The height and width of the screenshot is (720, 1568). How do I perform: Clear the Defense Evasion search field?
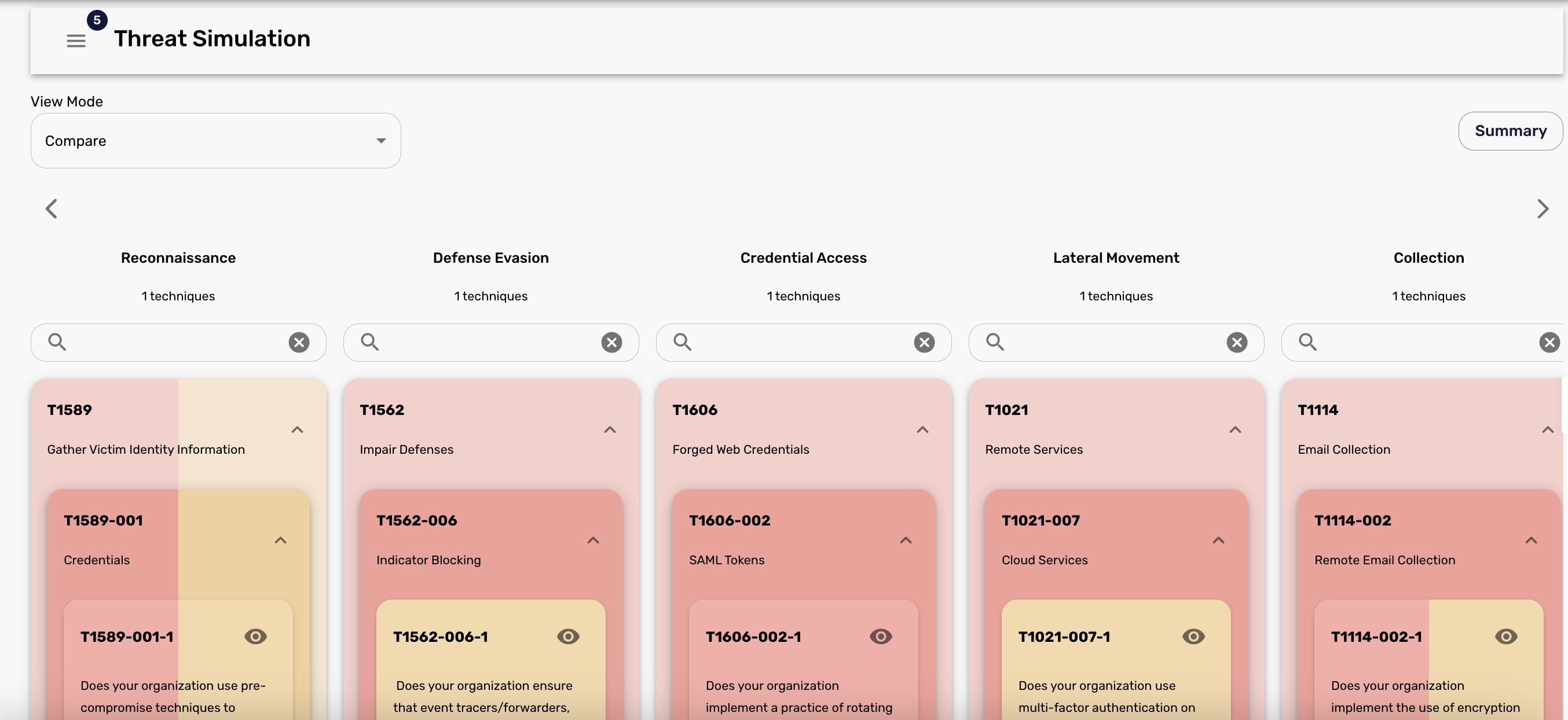[x=611, y=343]
